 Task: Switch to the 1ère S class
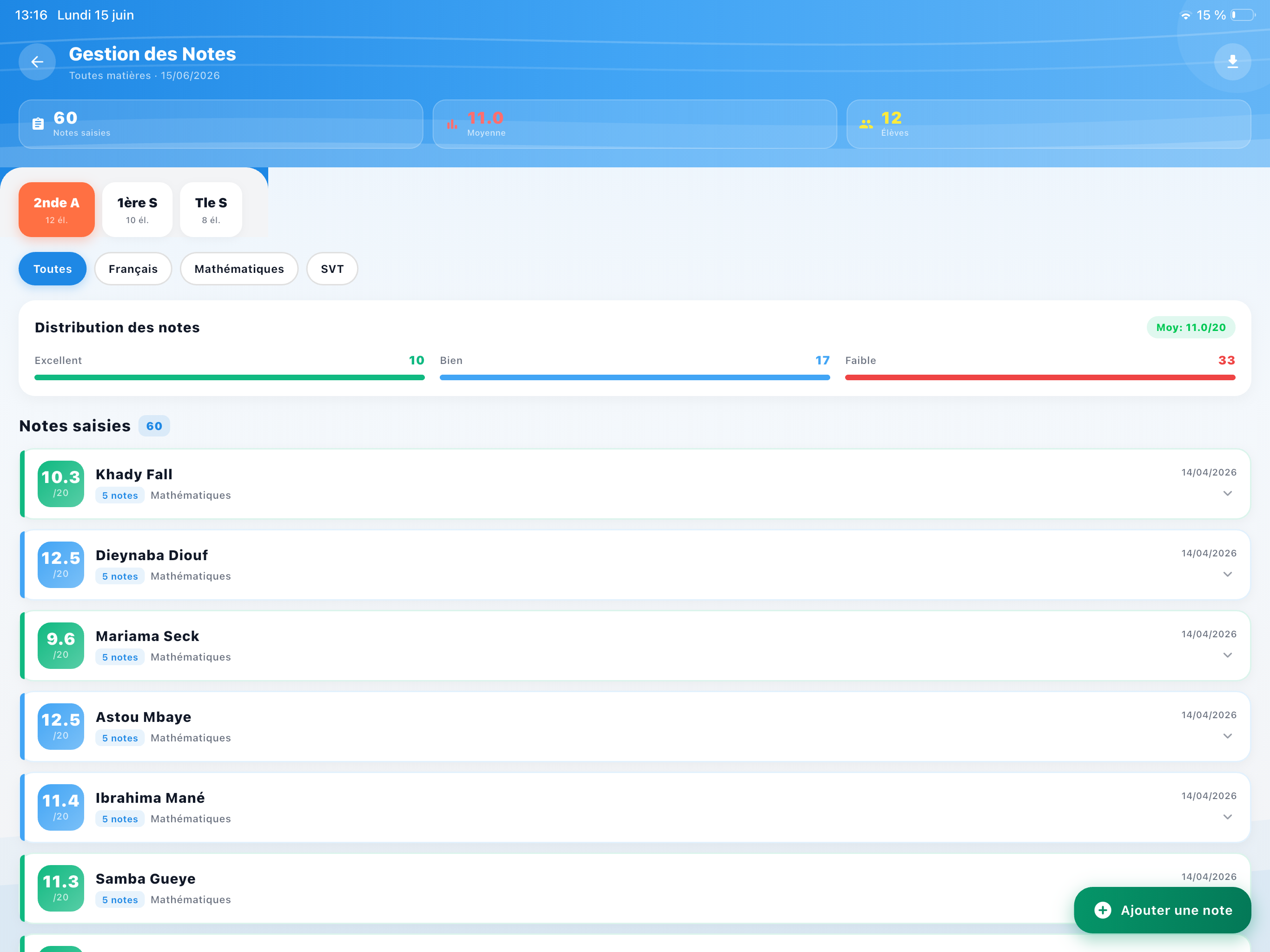pyautogui.click(x=137, y=210)
